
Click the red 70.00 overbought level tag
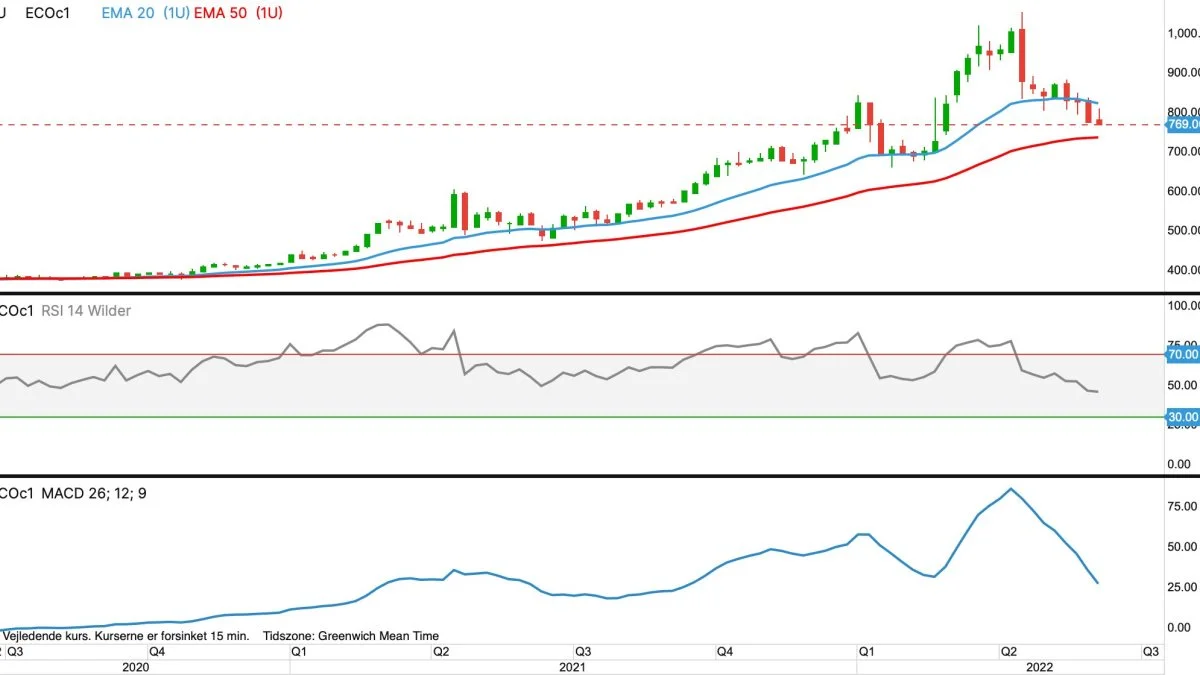click(1183, 354)
